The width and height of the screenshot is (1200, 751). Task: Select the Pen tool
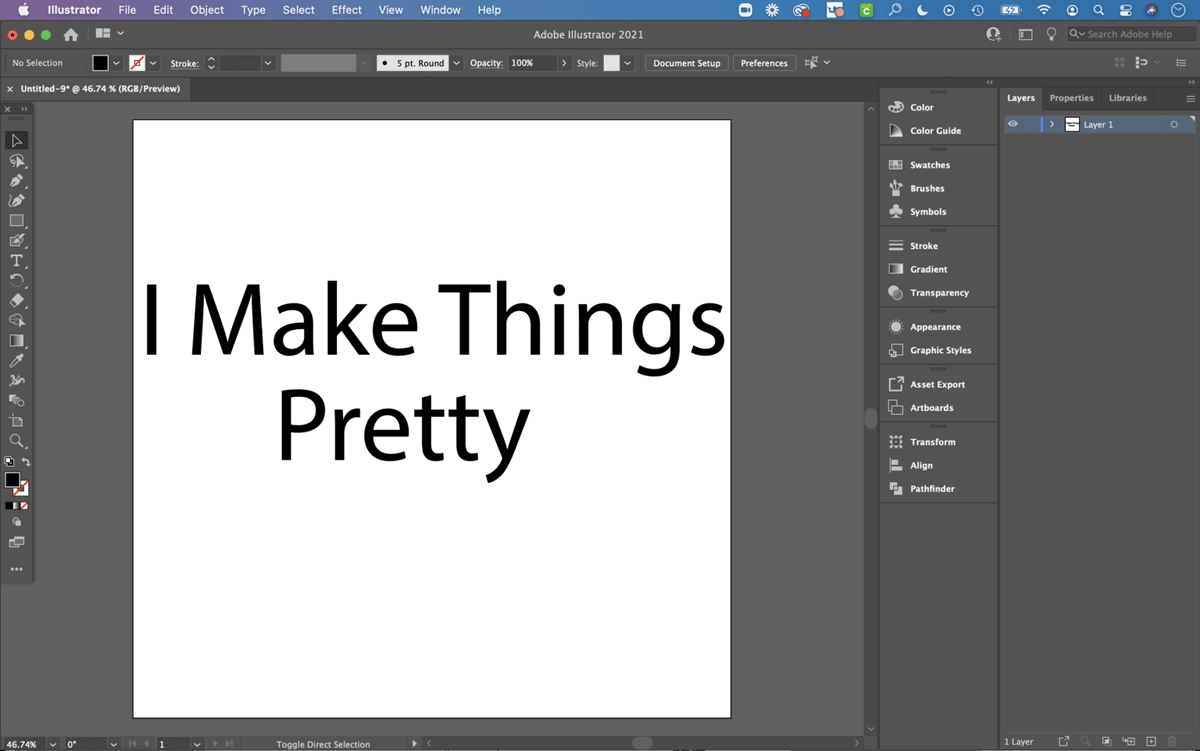(16, 181)
